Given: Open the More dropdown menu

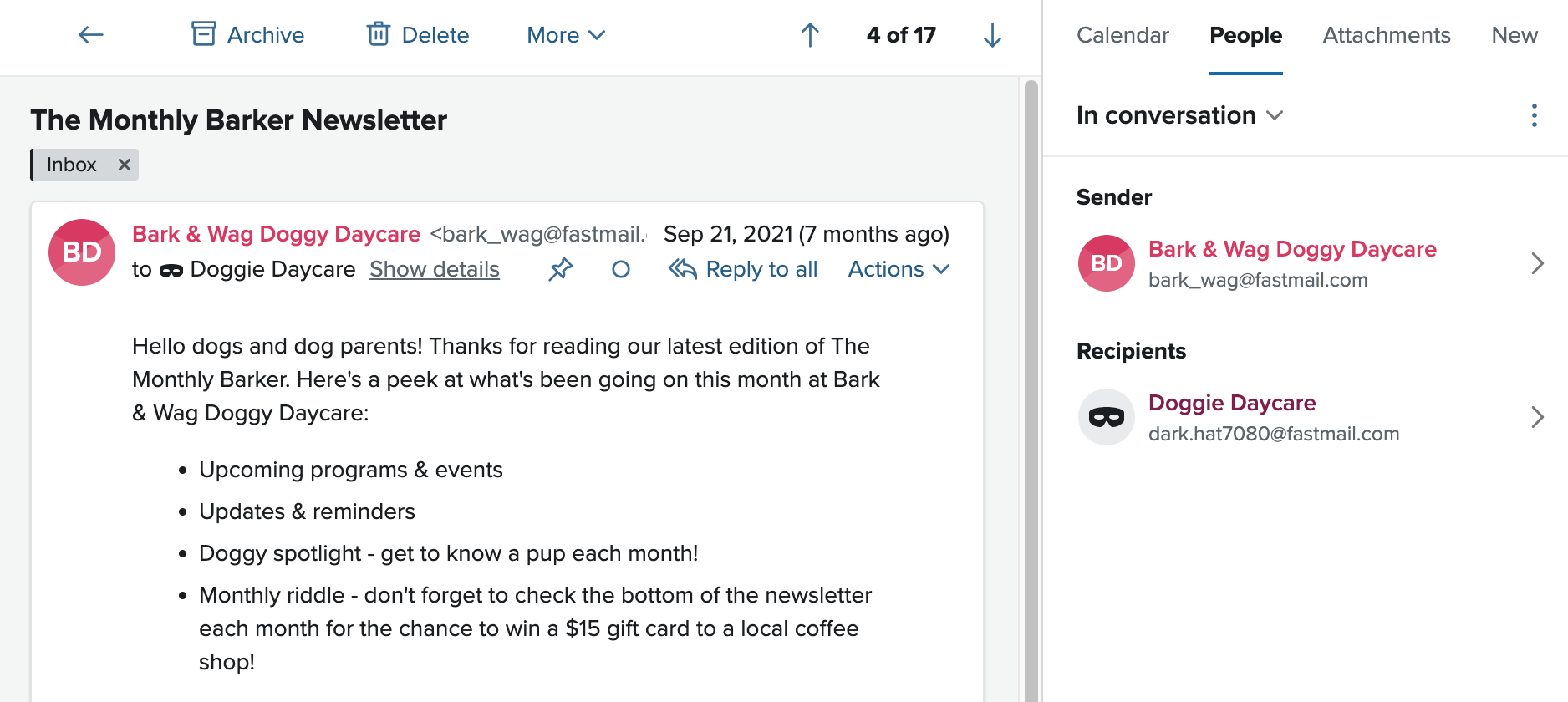Looking at the screenshot, I should coord(566,35).
